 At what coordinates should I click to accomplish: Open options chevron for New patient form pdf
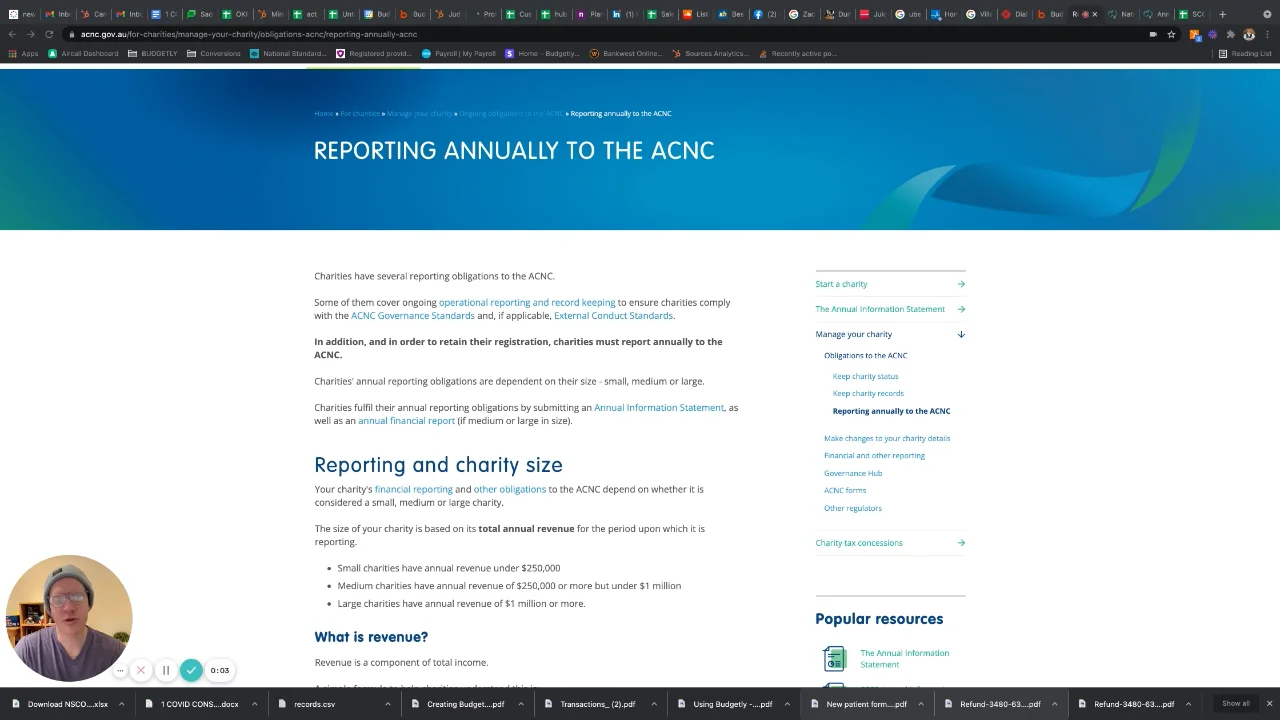click(x=921, y=704)
